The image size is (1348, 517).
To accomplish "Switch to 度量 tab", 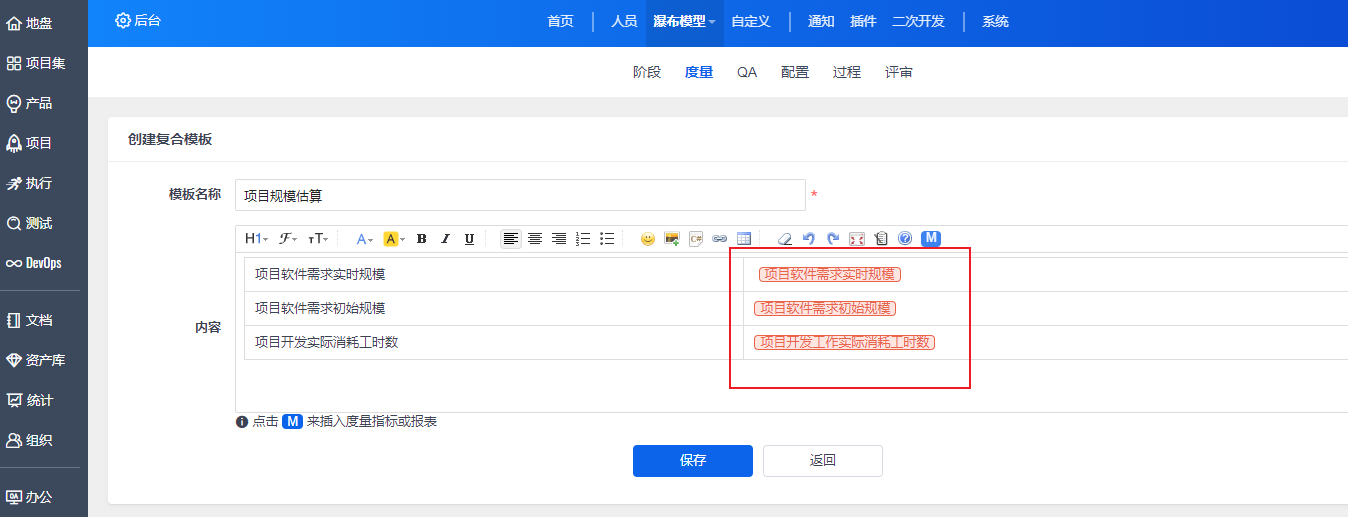I will tap(699, 72).
